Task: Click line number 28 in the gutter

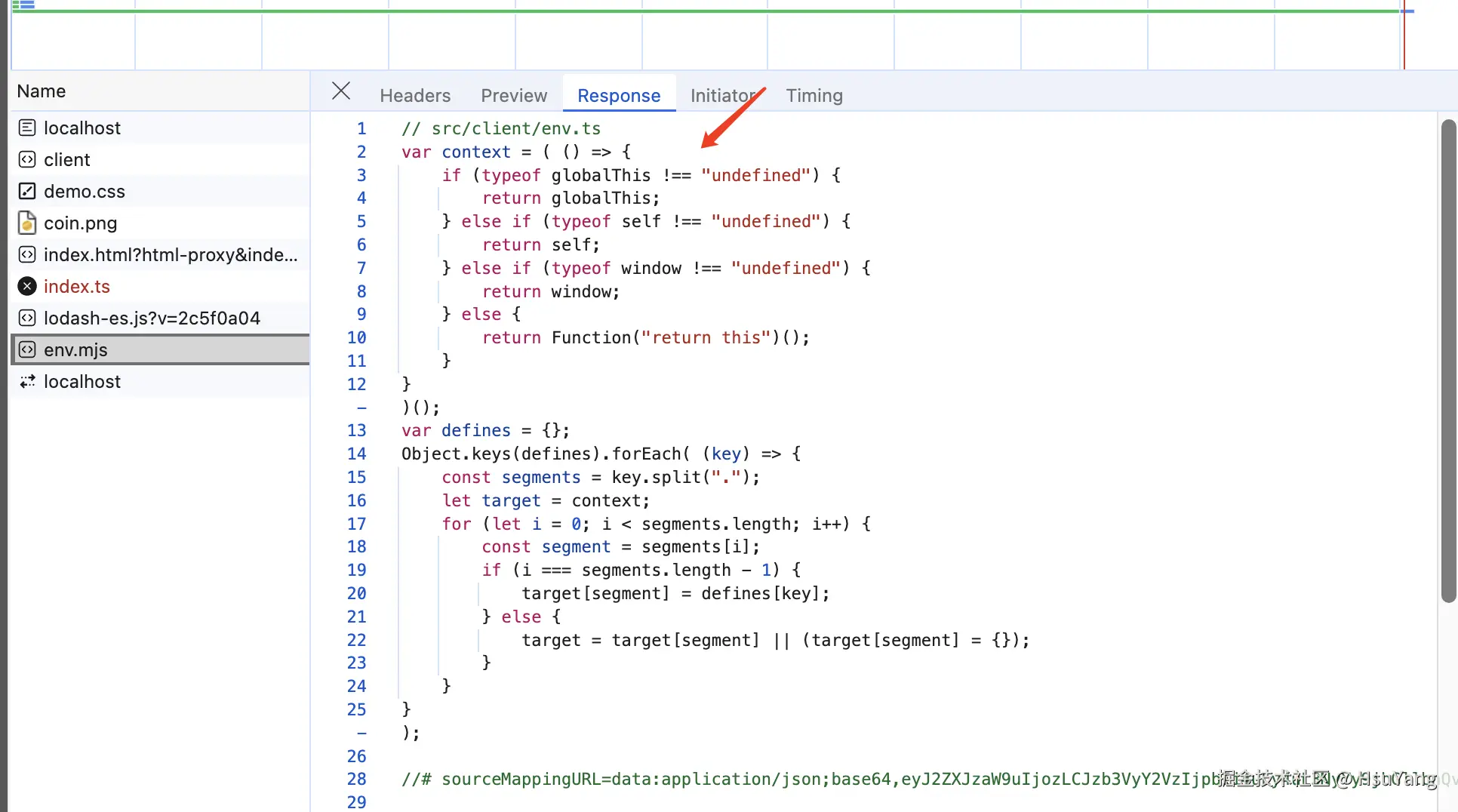Action: pos(356,779)
